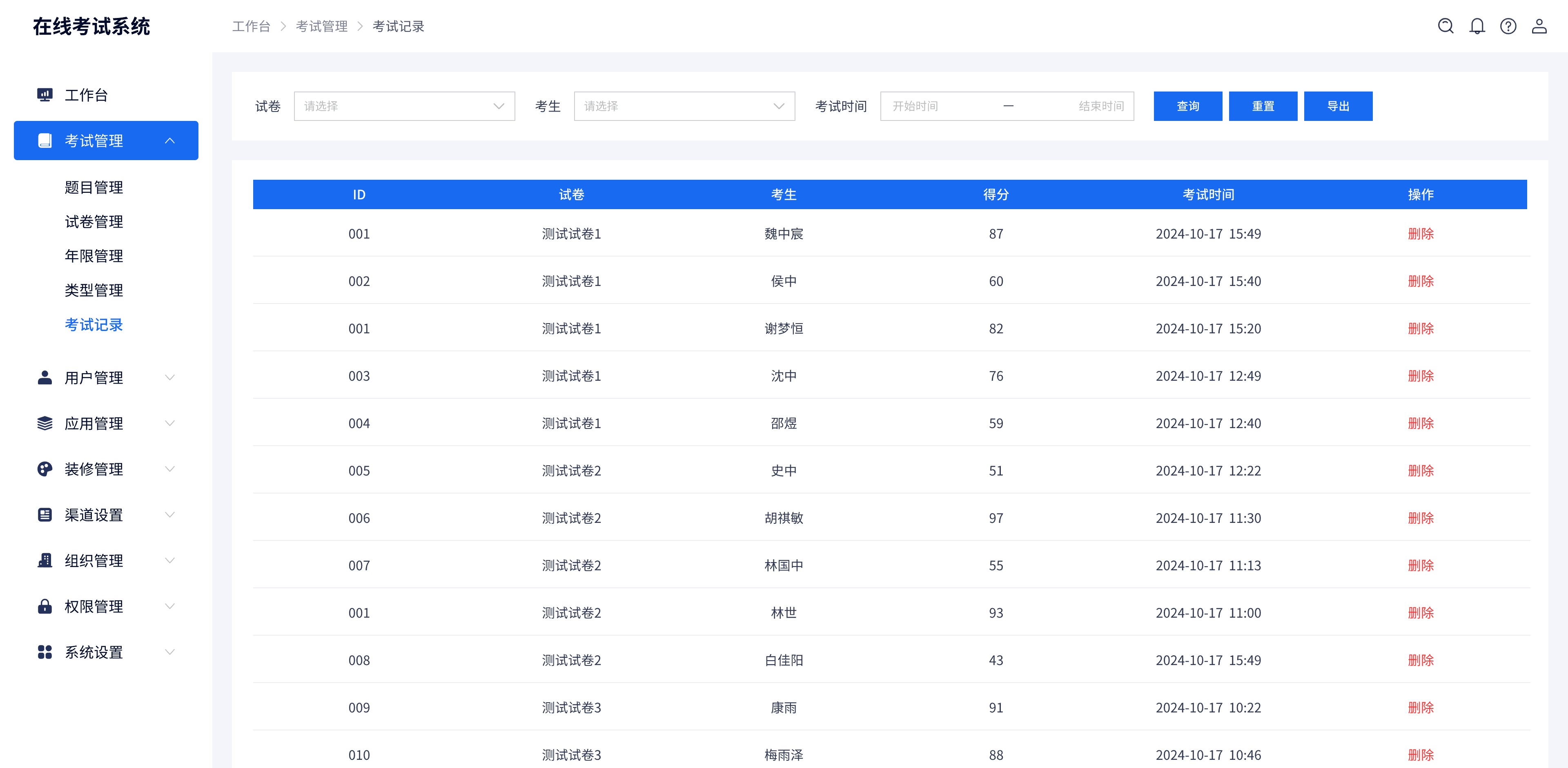Open the 考生 selection dropdown
1568x768 pixels.
(x=684, y=106)
